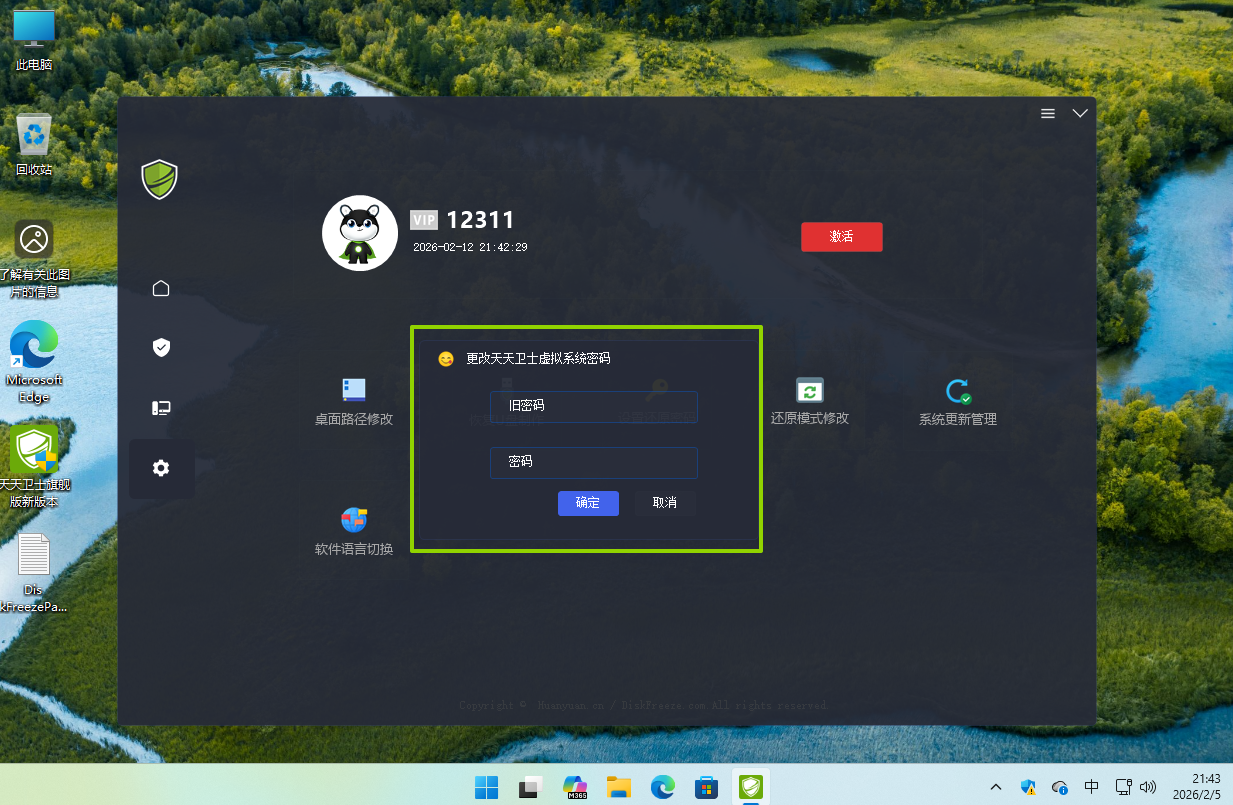Expand the system tray hidden icons arrow
Viewport: 1233px width, 805px height.
pyautogui.click(x=996, y=787)
